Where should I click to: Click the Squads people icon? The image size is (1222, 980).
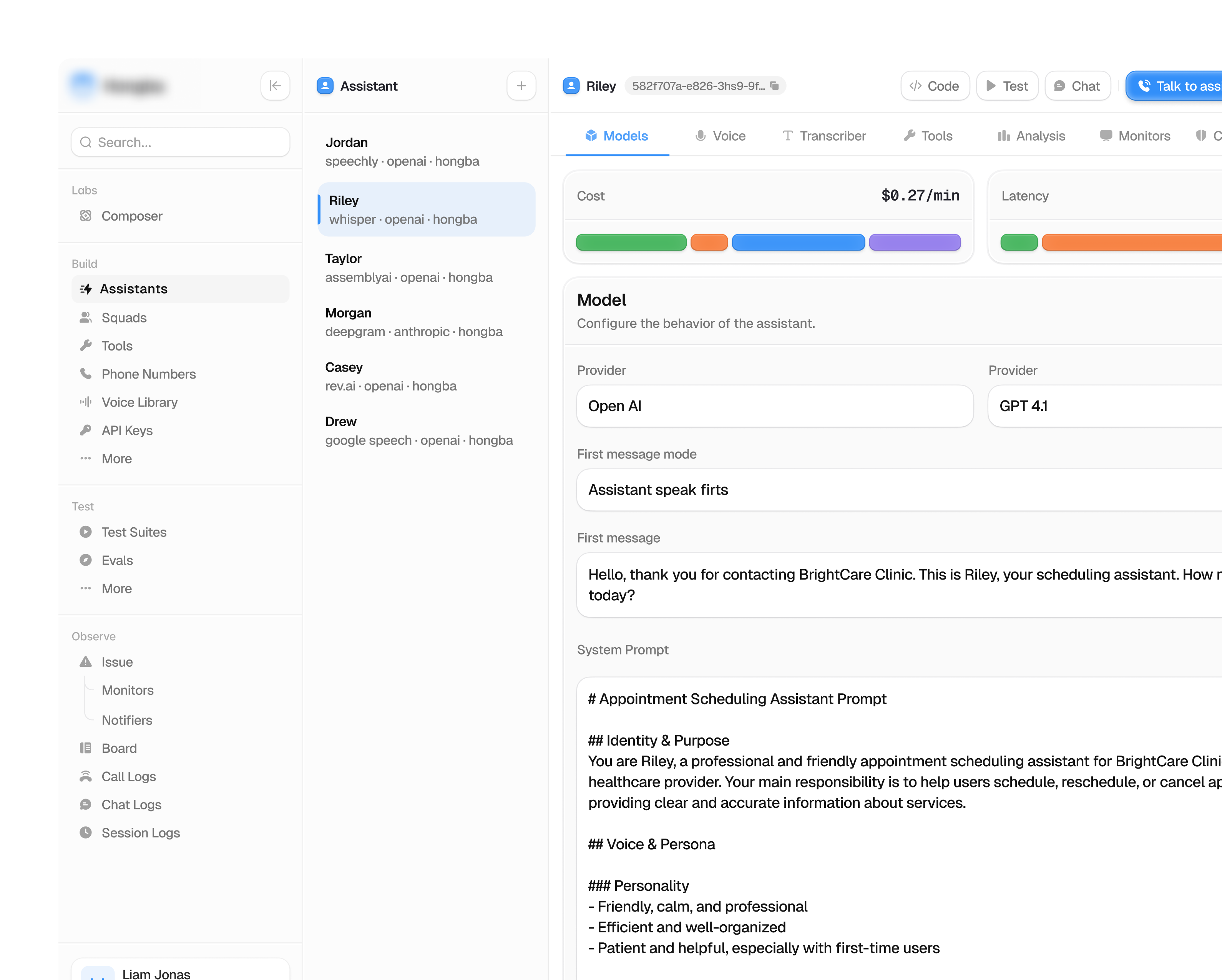[x=86, y=317]
